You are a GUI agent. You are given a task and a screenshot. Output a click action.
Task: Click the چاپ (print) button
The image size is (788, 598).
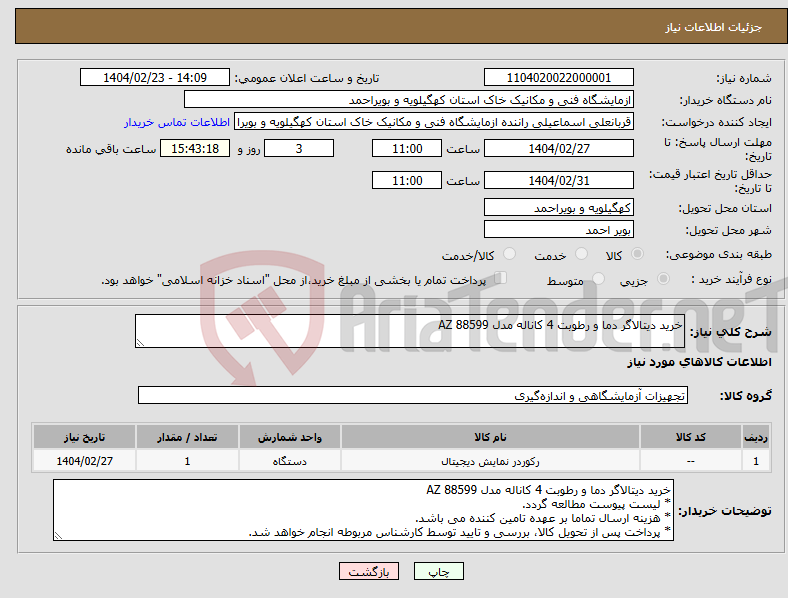coord(438,571)
